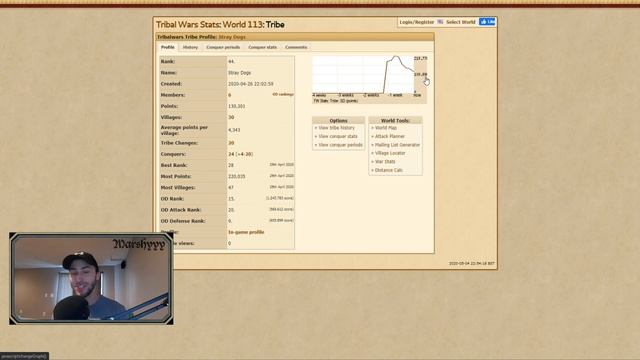Click the Stray Dogs name in profile header
Viewport: 640px width, 360px height.
[x=232, y=37]
